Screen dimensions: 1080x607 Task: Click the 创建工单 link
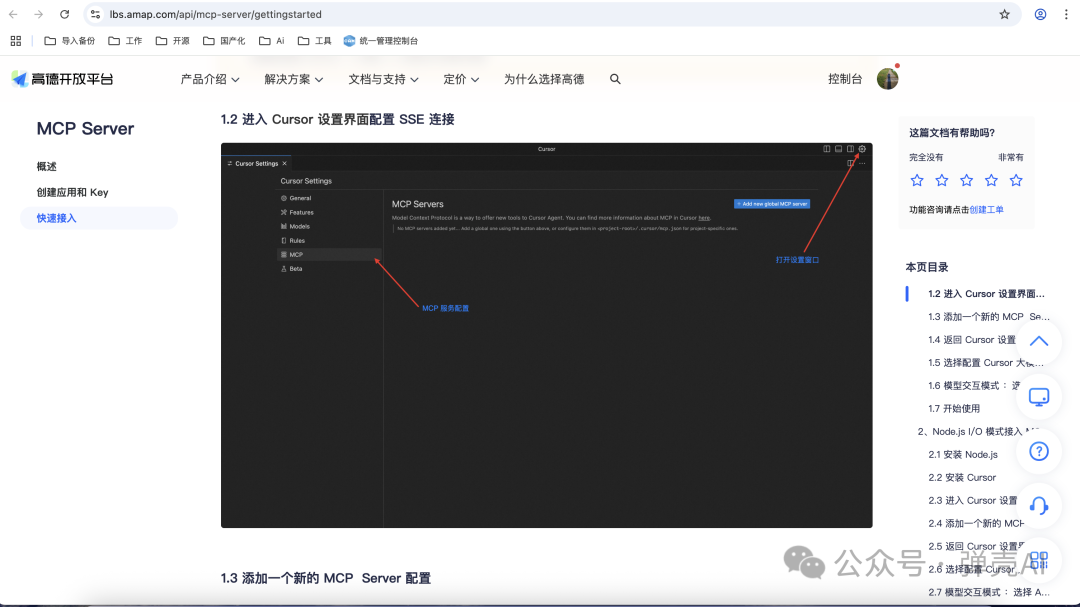pyautogui.click(x=986, y=210)
